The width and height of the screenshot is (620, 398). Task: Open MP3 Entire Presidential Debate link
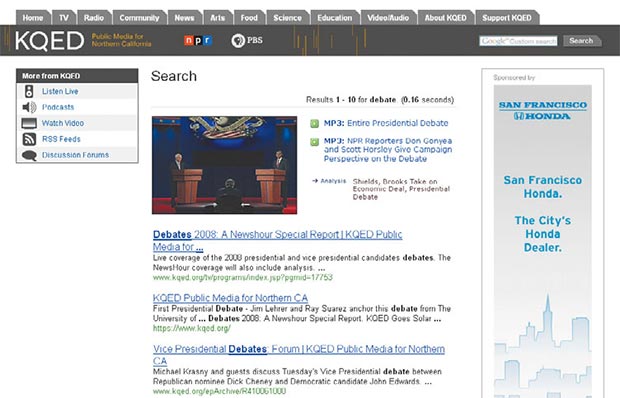386,123
